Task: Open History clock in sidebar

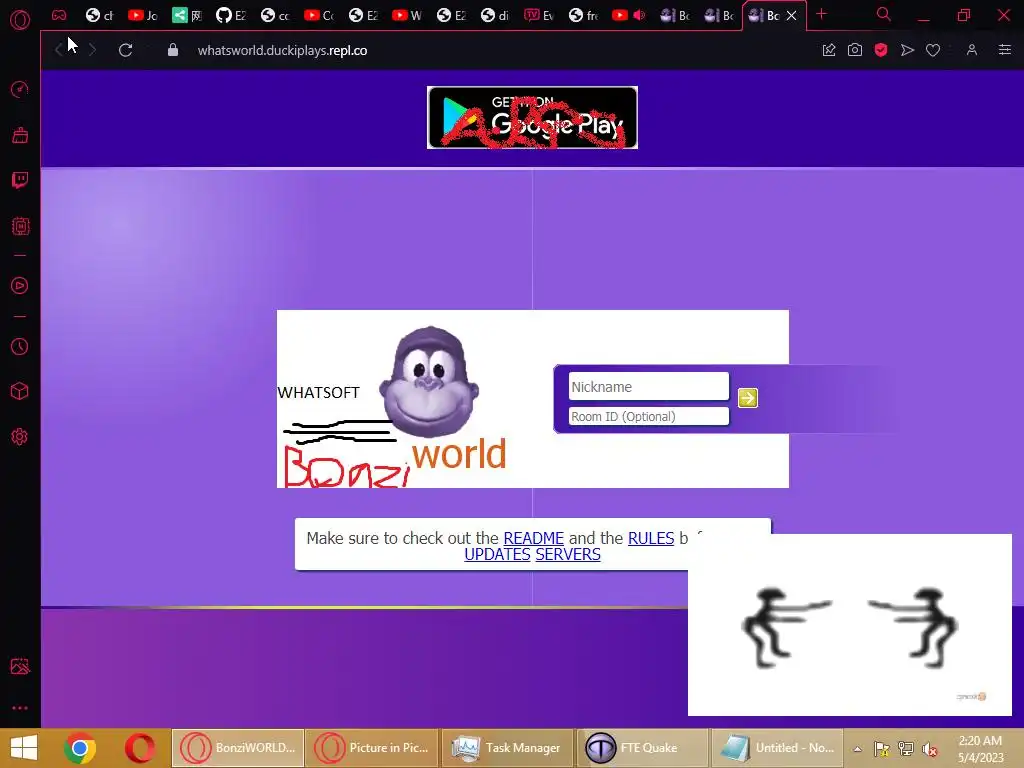Action: coord(20,346)
